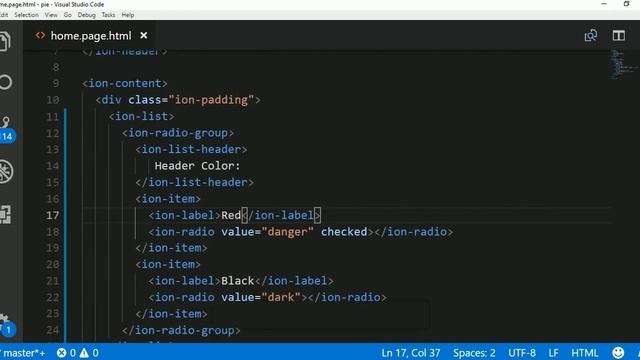The height and width of the screenshot is (360, 640).
Task: Click the </ion-item> tag on line 23
Action: 171,314
